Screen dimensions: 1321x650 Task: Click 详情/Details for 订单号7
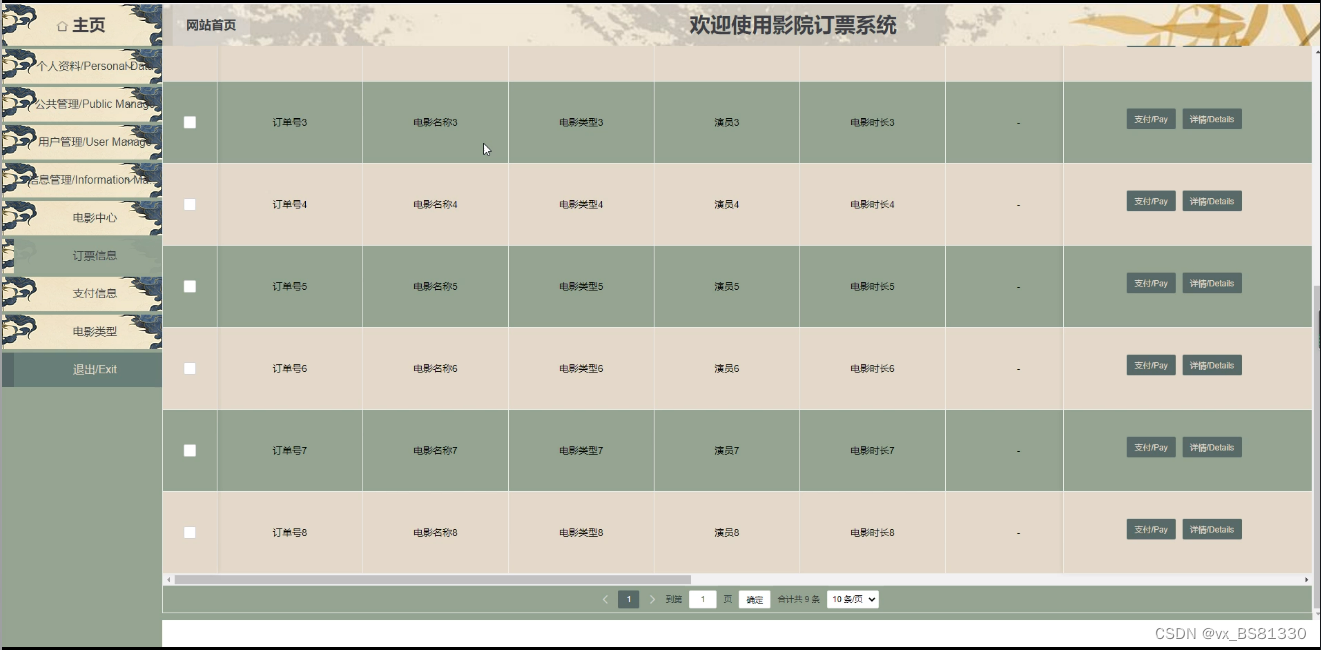click(1212, 447)
